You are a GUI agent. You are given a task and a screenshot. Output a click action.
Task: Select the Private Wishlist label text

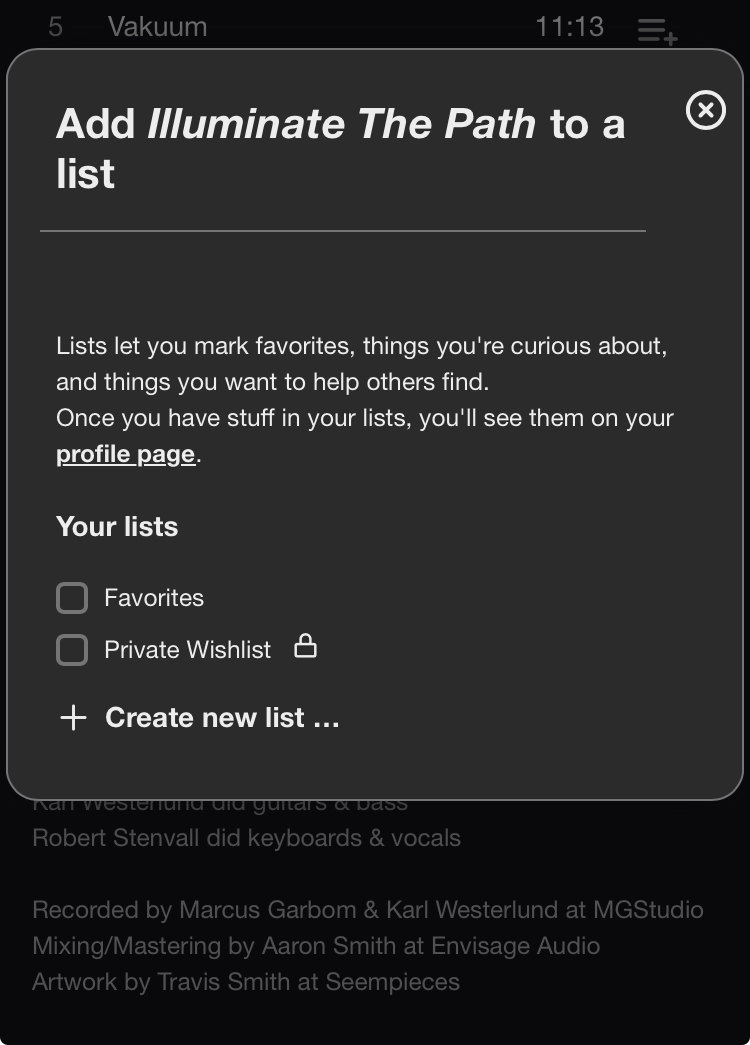click(x=187, y=650)
